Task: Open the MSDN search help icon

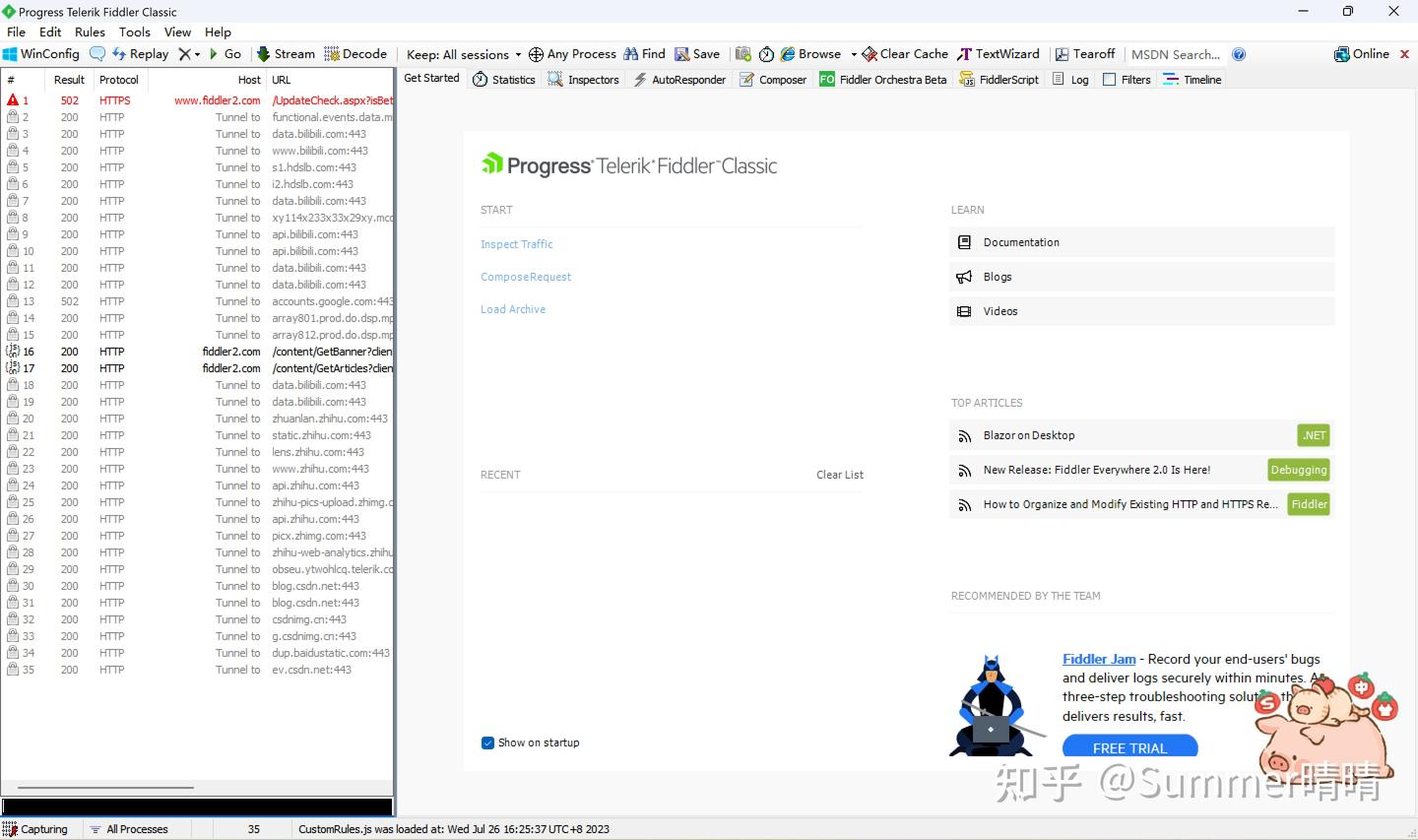Action: pos(1239,54)
